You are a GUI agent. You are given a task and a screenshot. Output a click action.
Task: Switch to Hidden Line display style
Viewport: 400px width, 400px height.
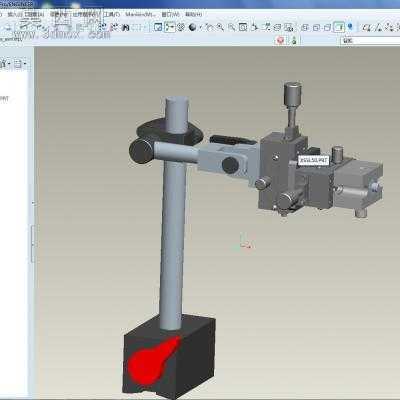316,27
